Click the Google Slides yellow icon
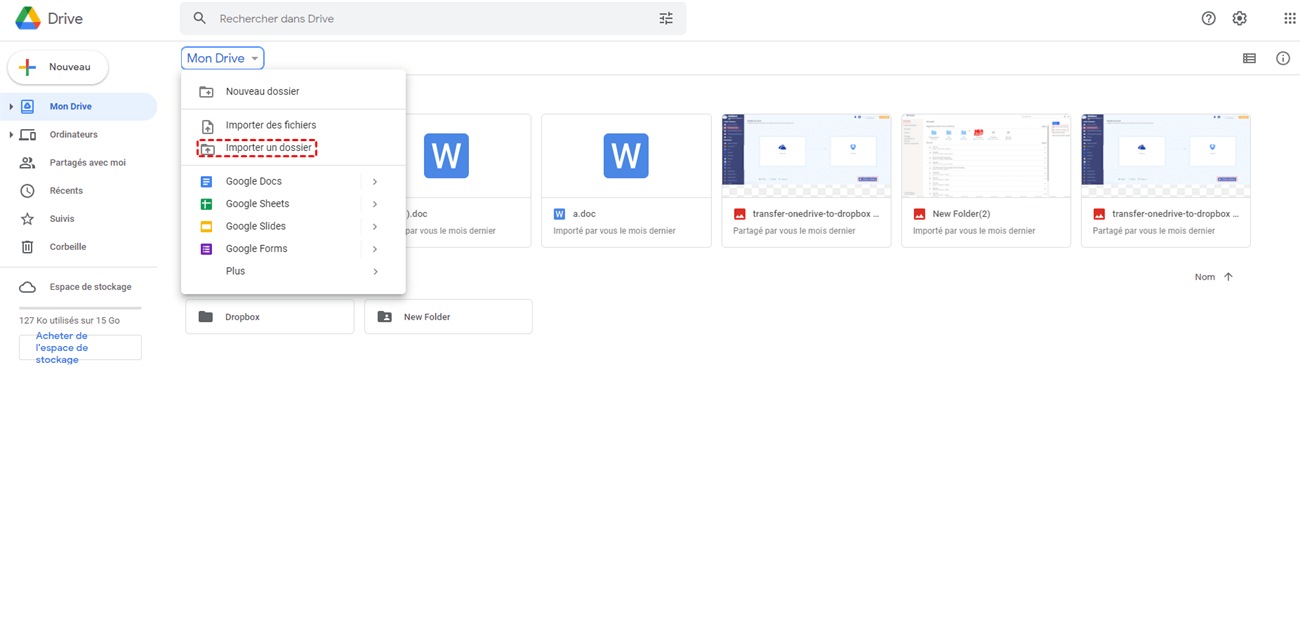The width and height of the screenshot is (1300, 624). [x=206, y=226]
